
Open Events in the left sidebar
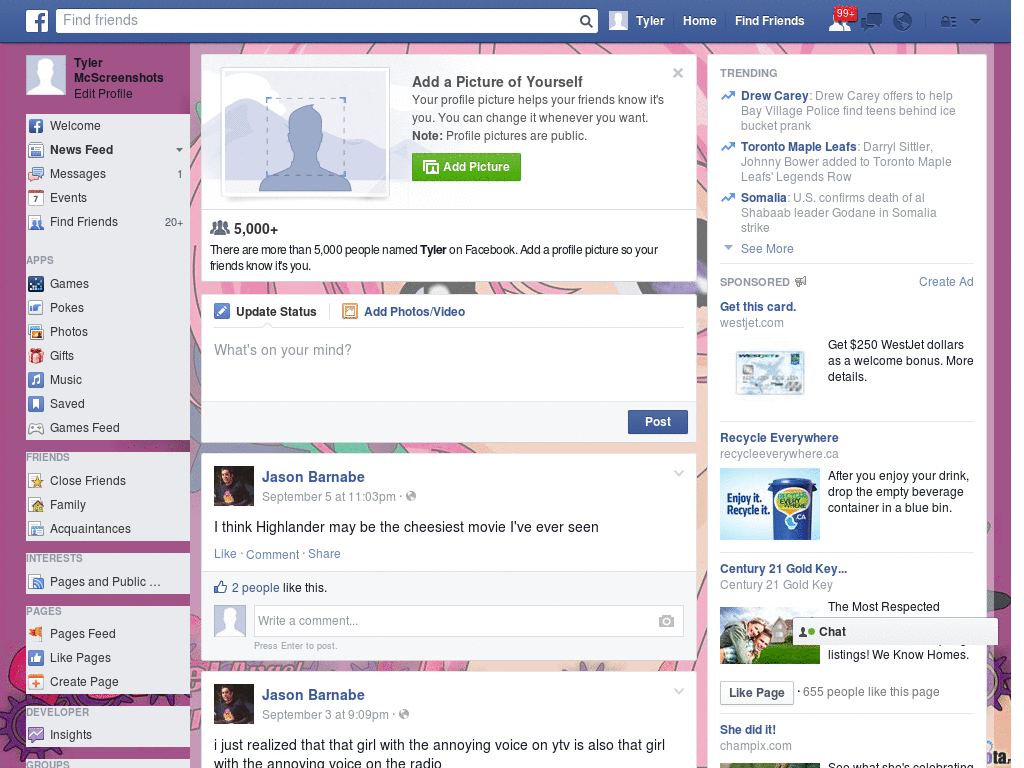pyautogui.click(x=68, y=198)
